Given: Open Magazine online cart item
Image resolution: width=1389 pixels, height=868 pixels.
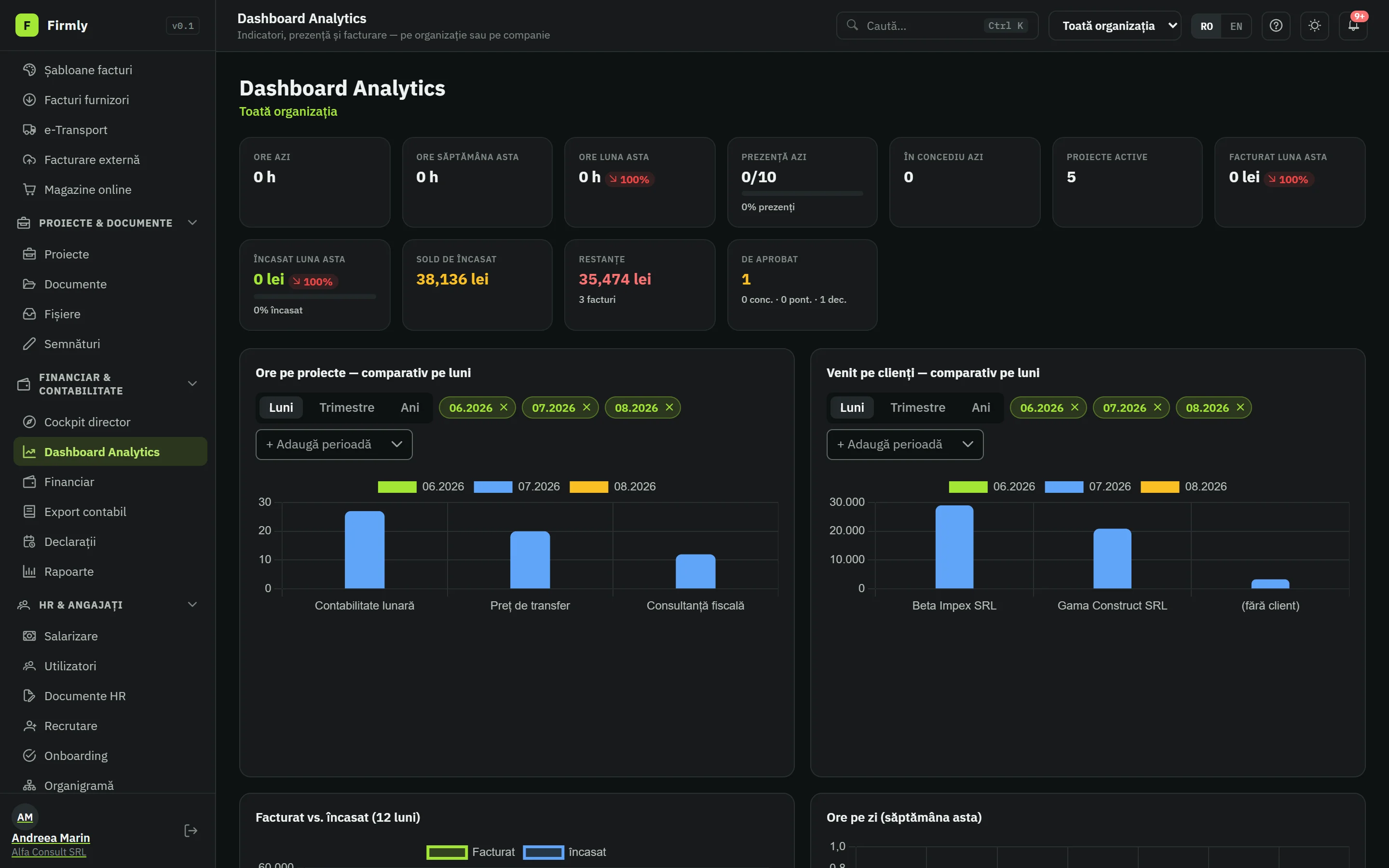Looking at the screenshot, I should [110, 190].
